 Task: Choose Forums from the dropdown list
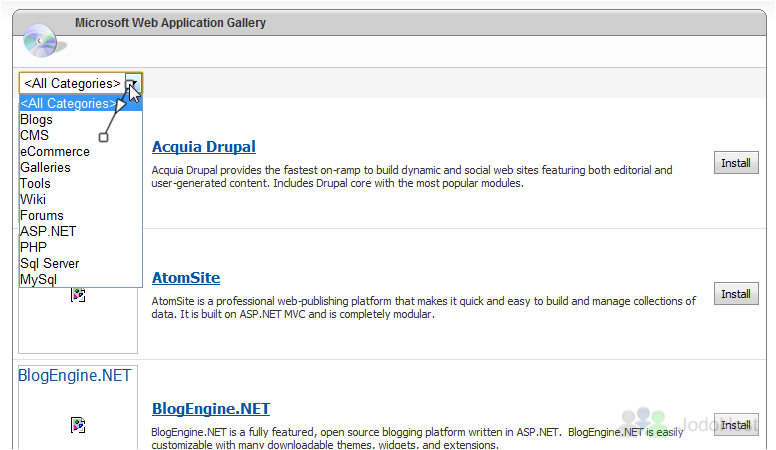81,215
